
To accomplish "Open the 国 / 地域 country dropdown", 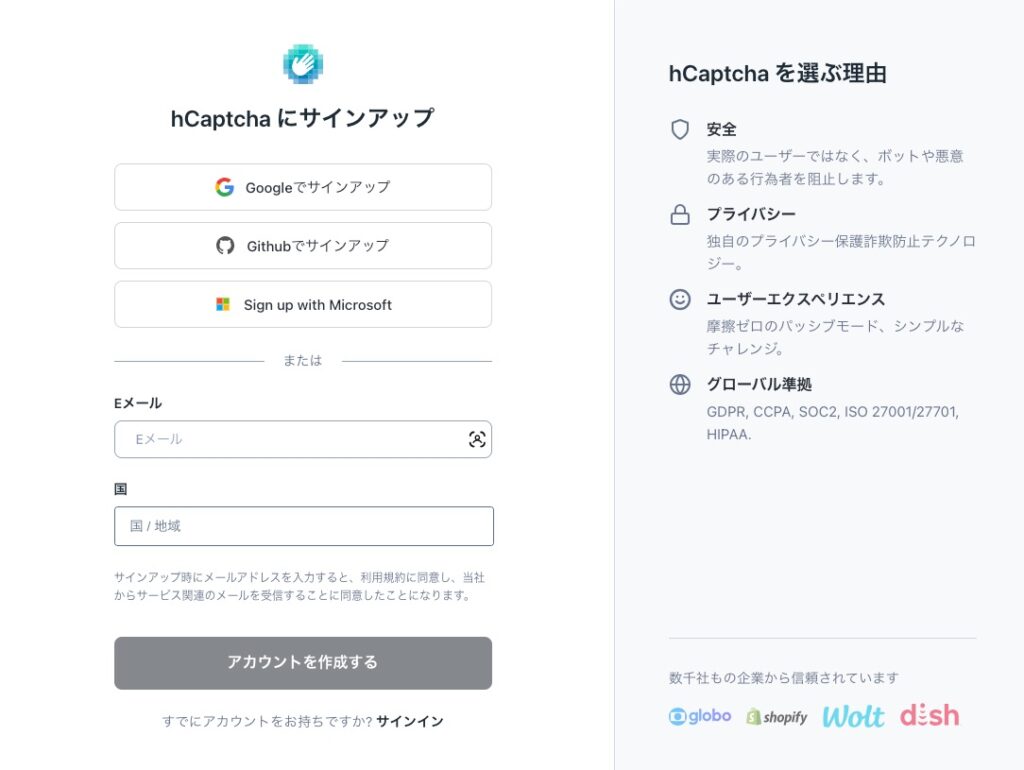I will click(303, 526).
